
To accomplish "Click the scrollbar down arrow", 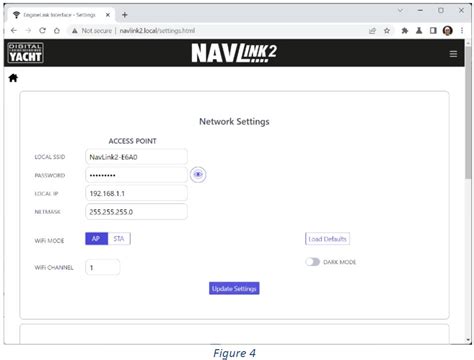I will 469,340.
